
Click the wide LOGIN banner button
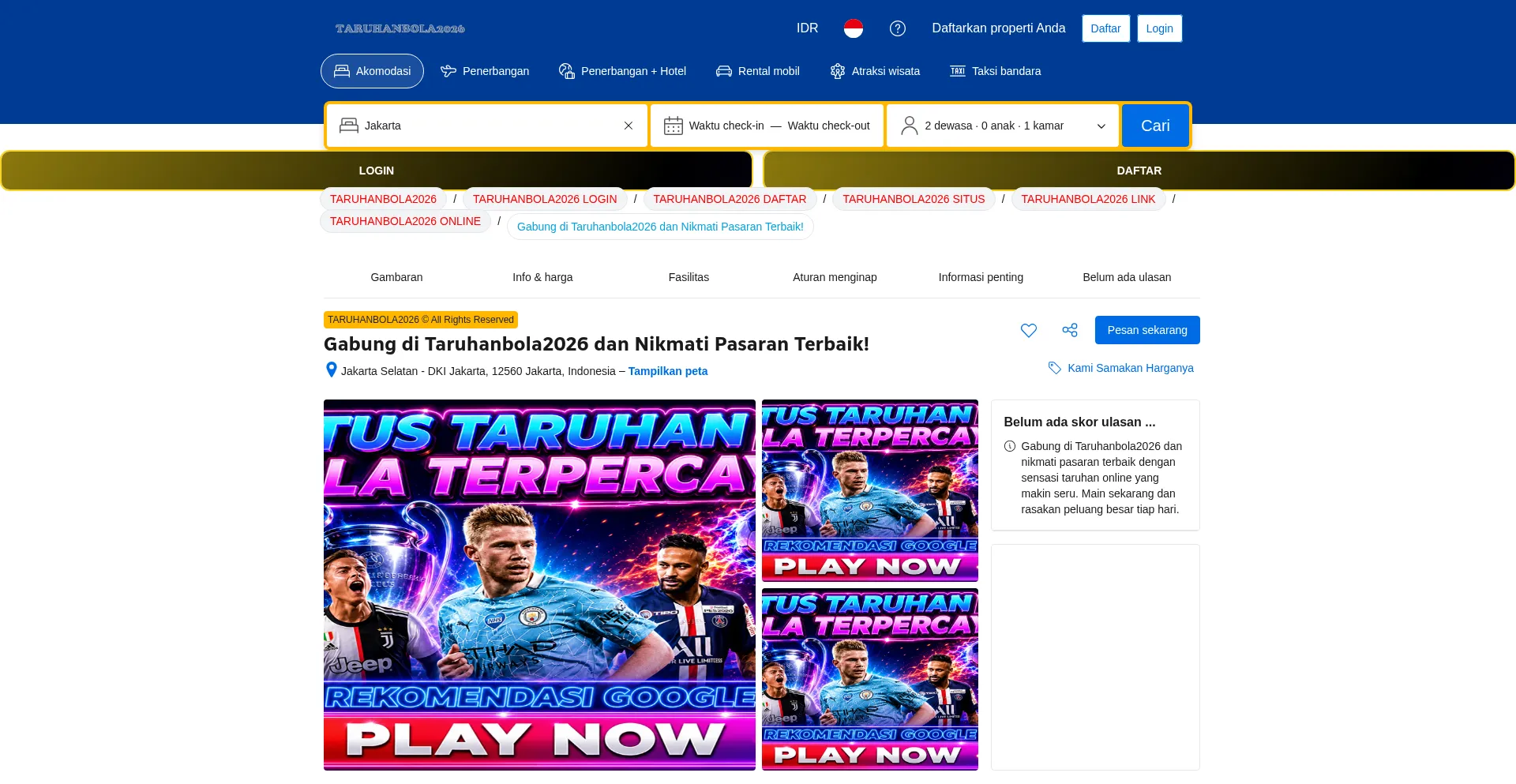click(x=377, y=171)
